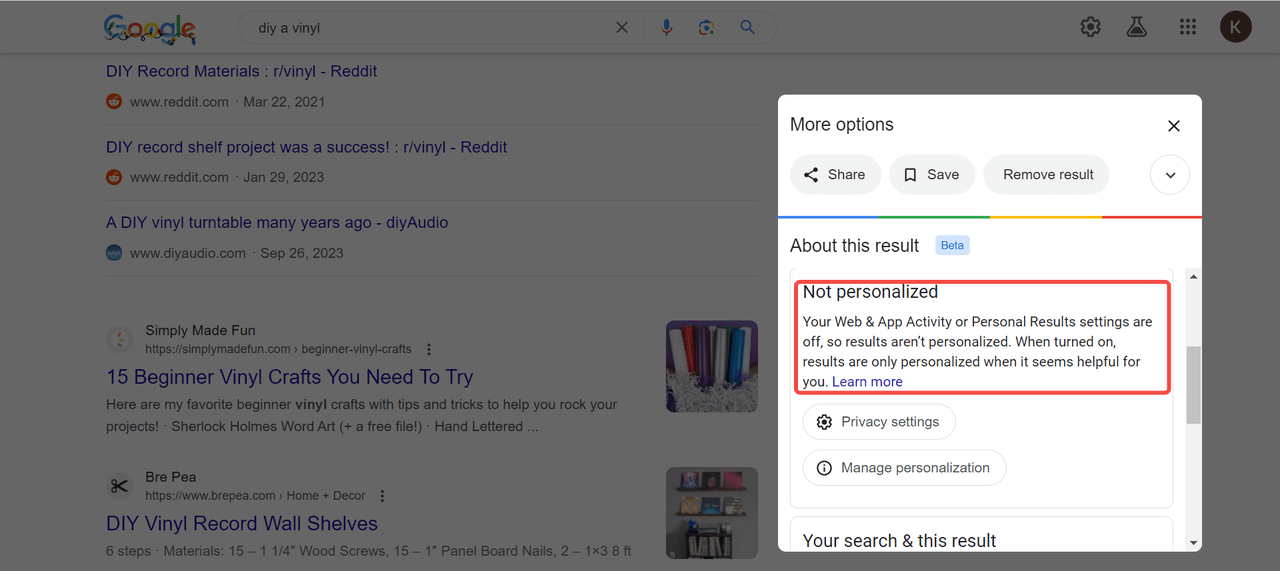
Task: Click the scrollbar up arrow
Action: click(1193, 277)
